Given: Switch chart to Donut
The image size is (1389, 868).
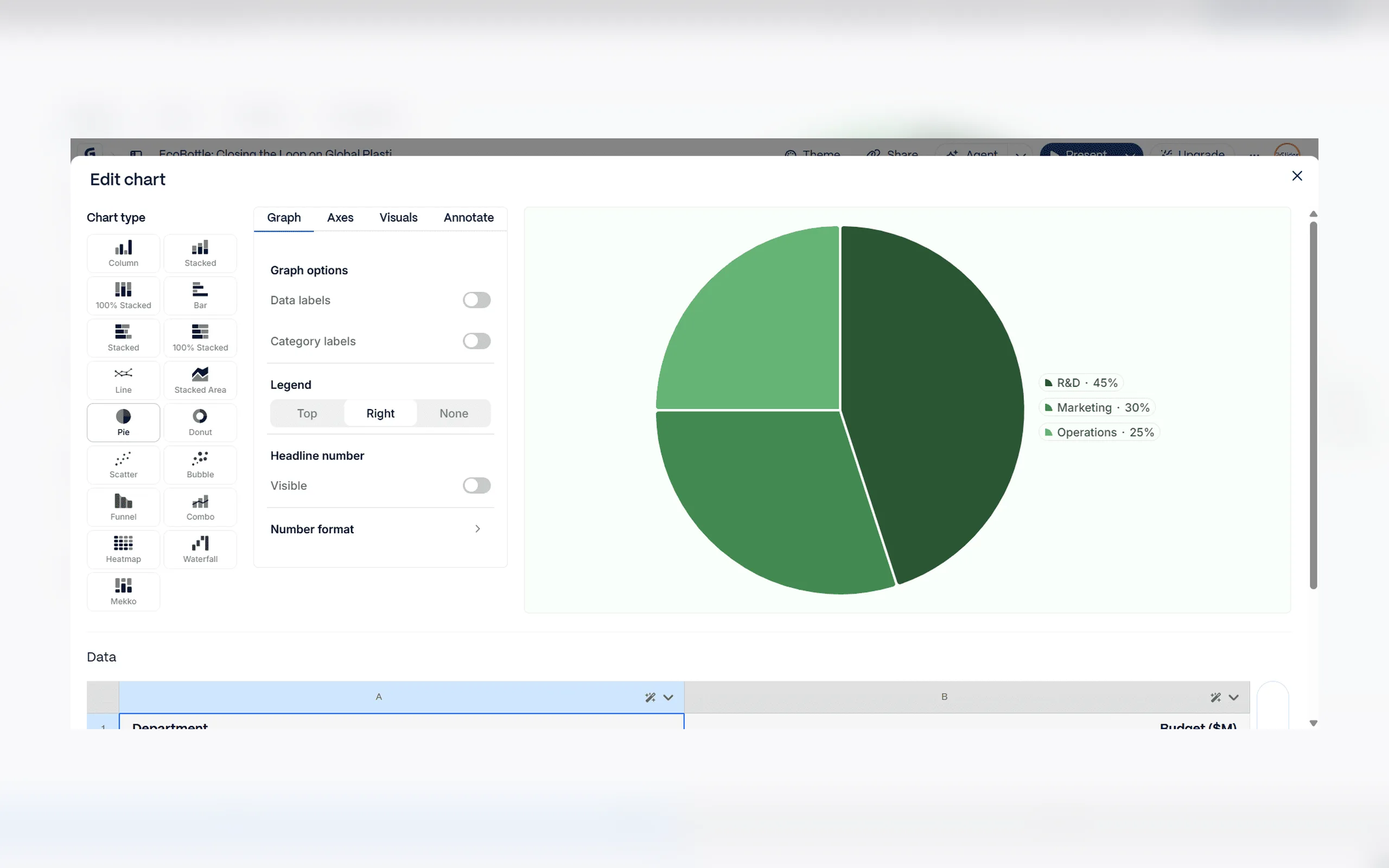Looking at the screenshot, I should [200, 423].
